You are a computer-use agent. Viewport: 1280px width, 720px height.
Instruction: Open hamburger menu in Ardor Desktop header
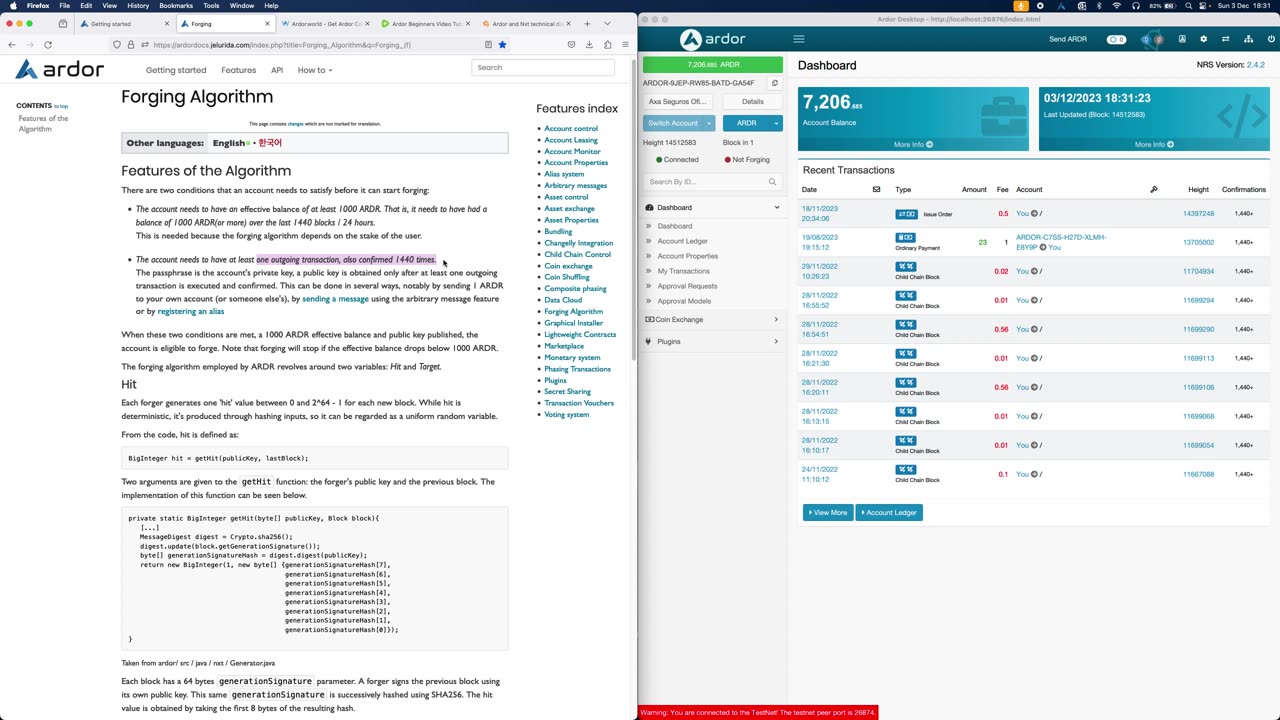(798, 39)
